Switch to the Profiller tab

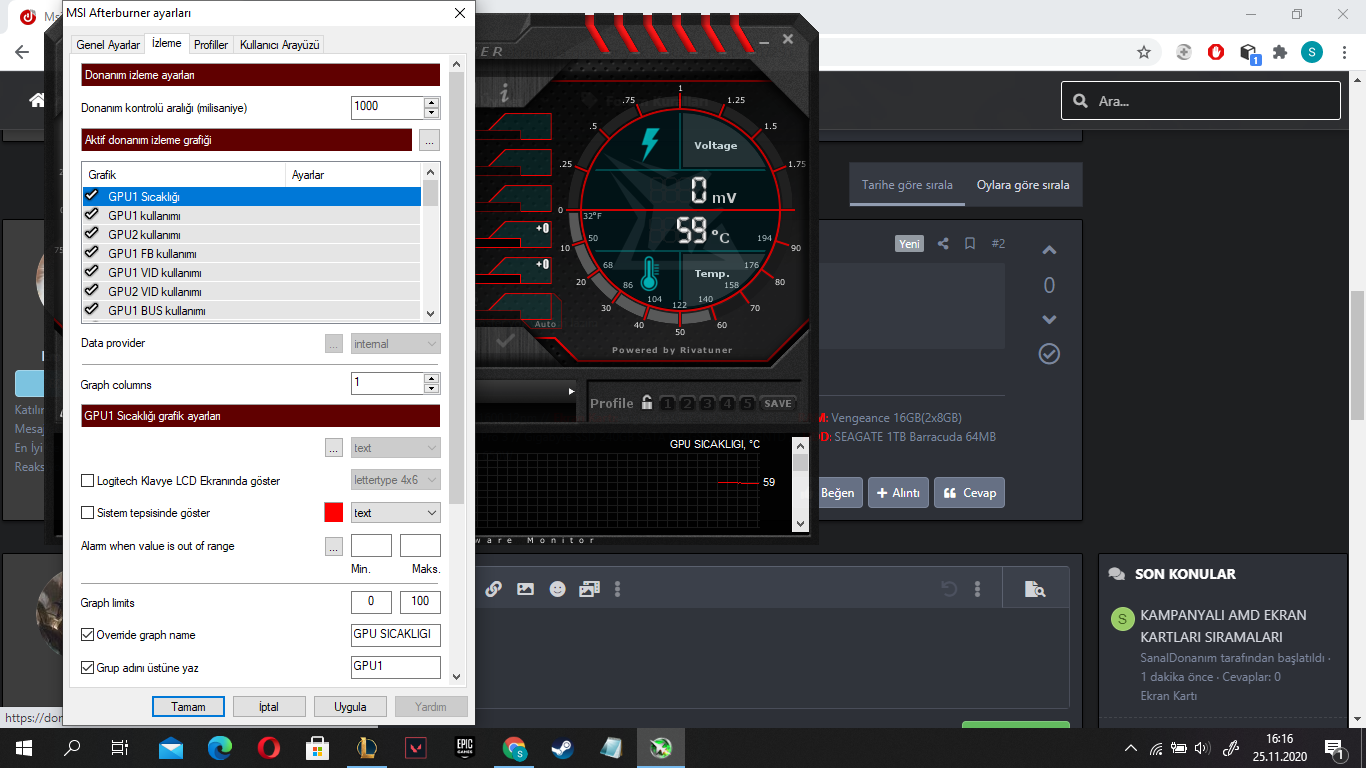pyautogui.click(x=210, y=43)
